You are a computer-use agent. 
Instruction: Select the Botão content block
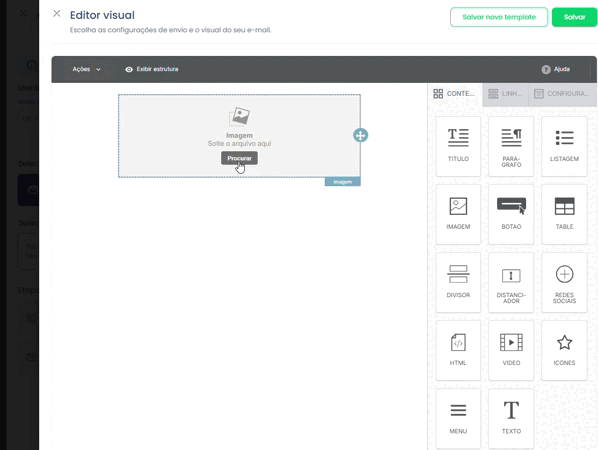(511, 214)
